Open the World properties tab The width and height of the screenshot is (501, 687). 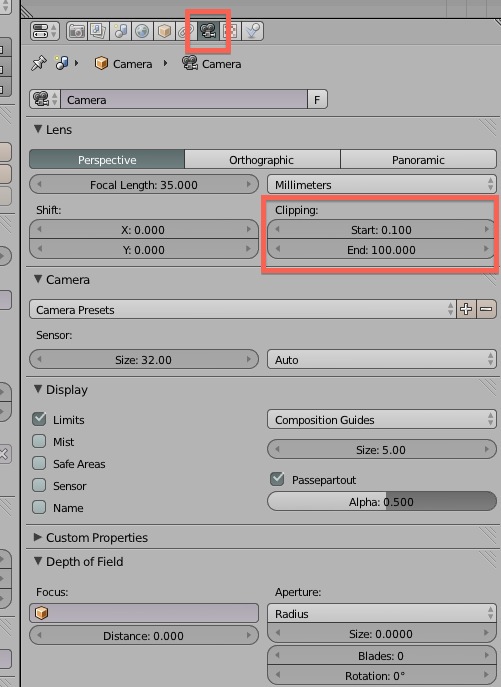click(x=142, y=31)
